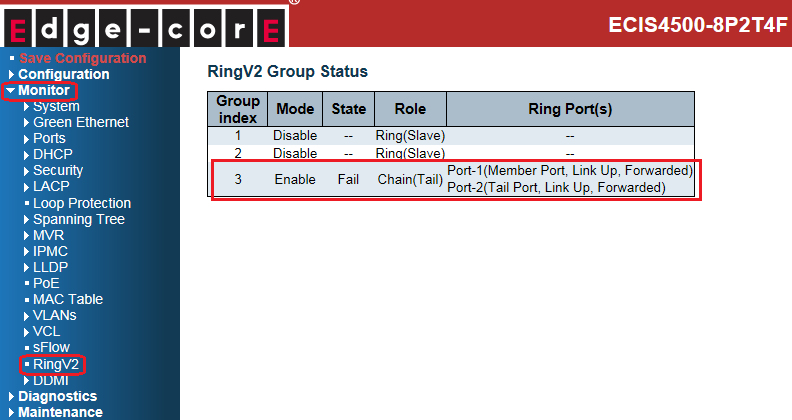Image resolution: width=792 pixels, height=420 pixels.
Task: Expand the System submenu arrow
Action: [26, 107]
